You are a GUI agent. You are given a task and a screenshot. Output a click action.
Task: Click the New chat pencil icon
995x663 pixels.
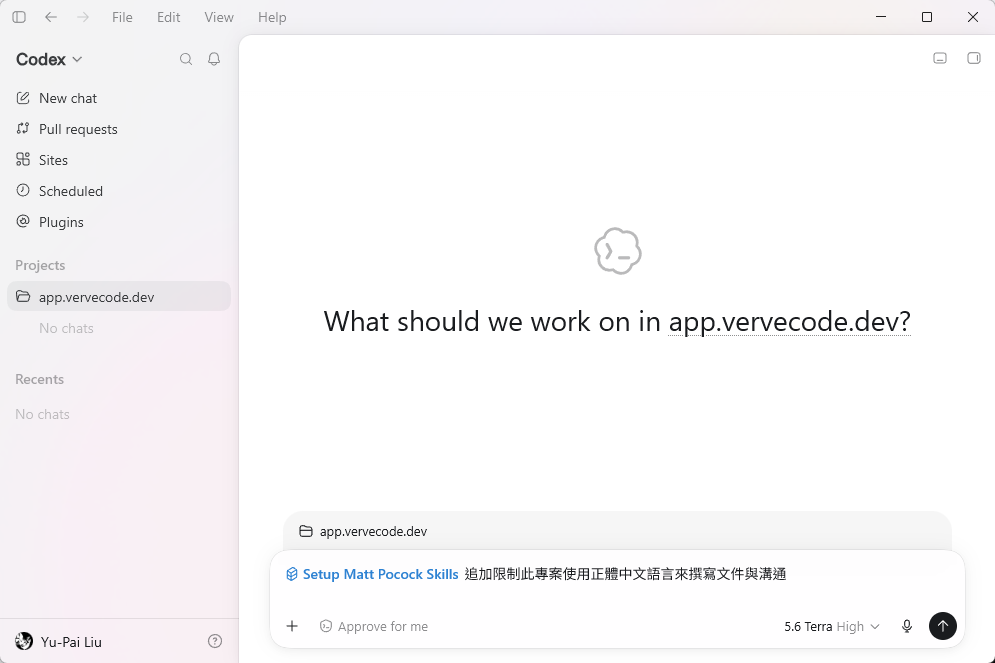coord(23,98)
